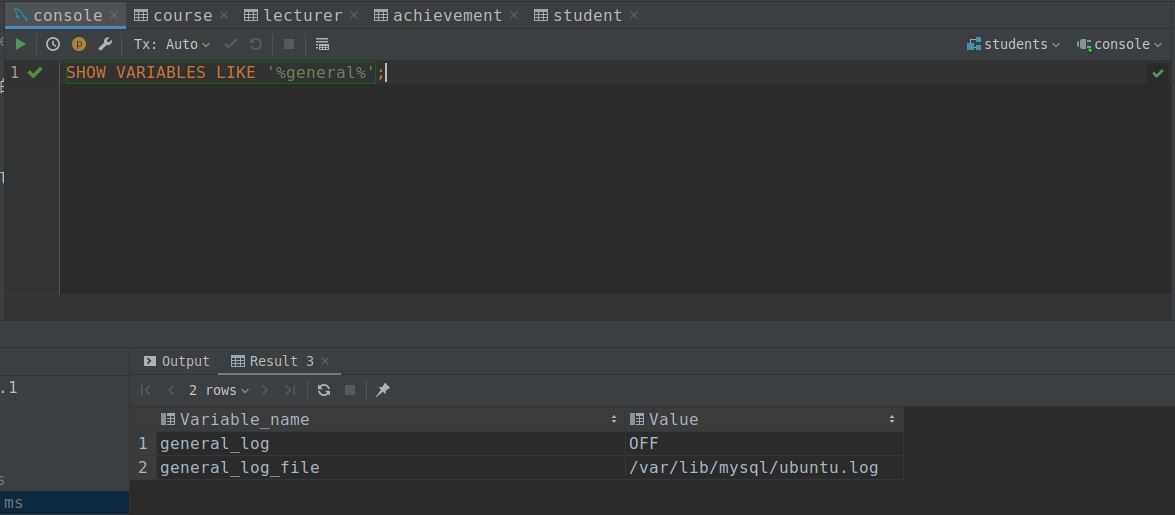The width and height of the screenshot is (1175, 515).
Task: Pin the Result 3 tab
Action: (382, 390)
